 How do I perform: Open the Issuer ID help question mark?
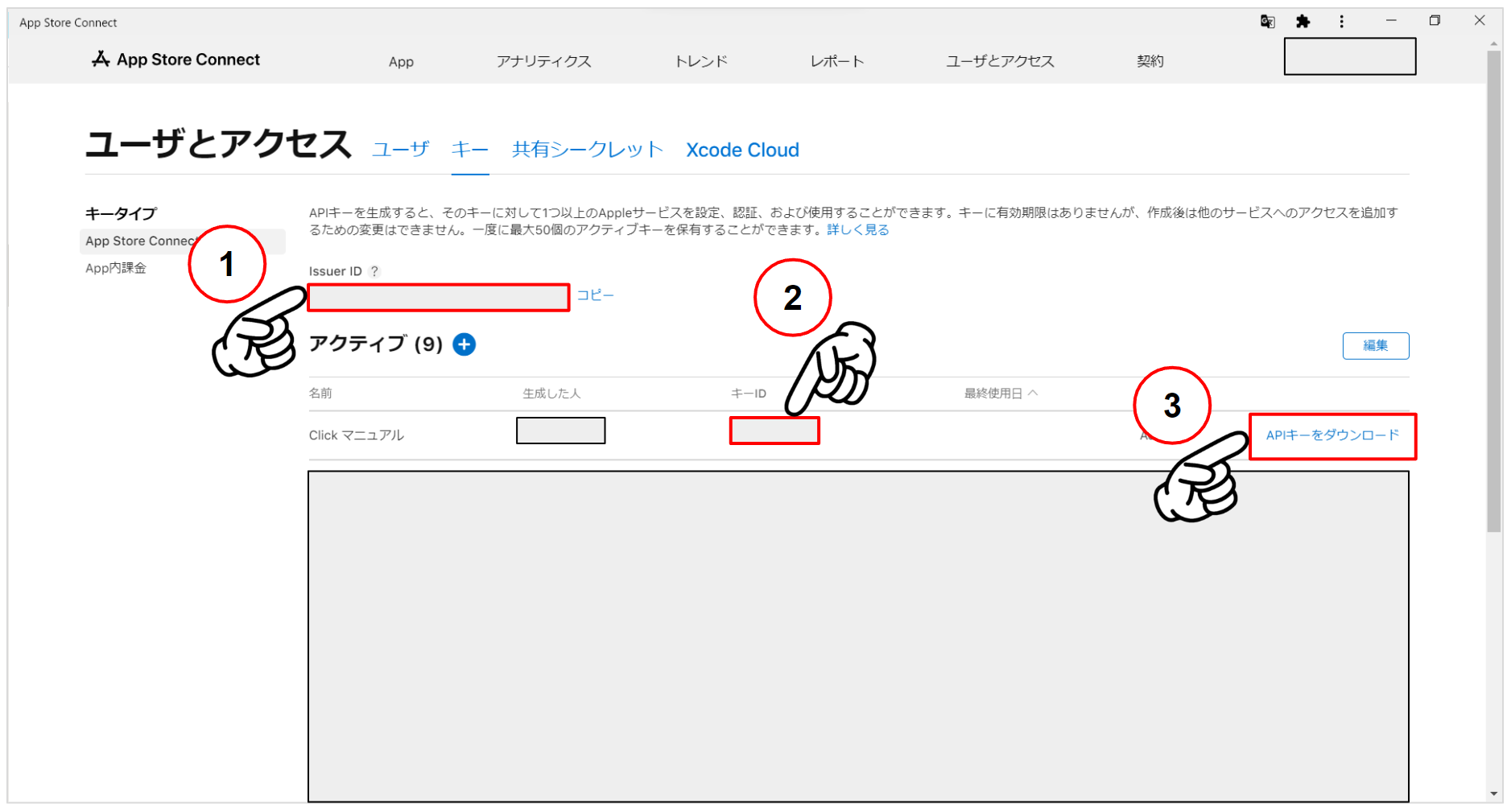pyautogui.click(x=374, y=271)
